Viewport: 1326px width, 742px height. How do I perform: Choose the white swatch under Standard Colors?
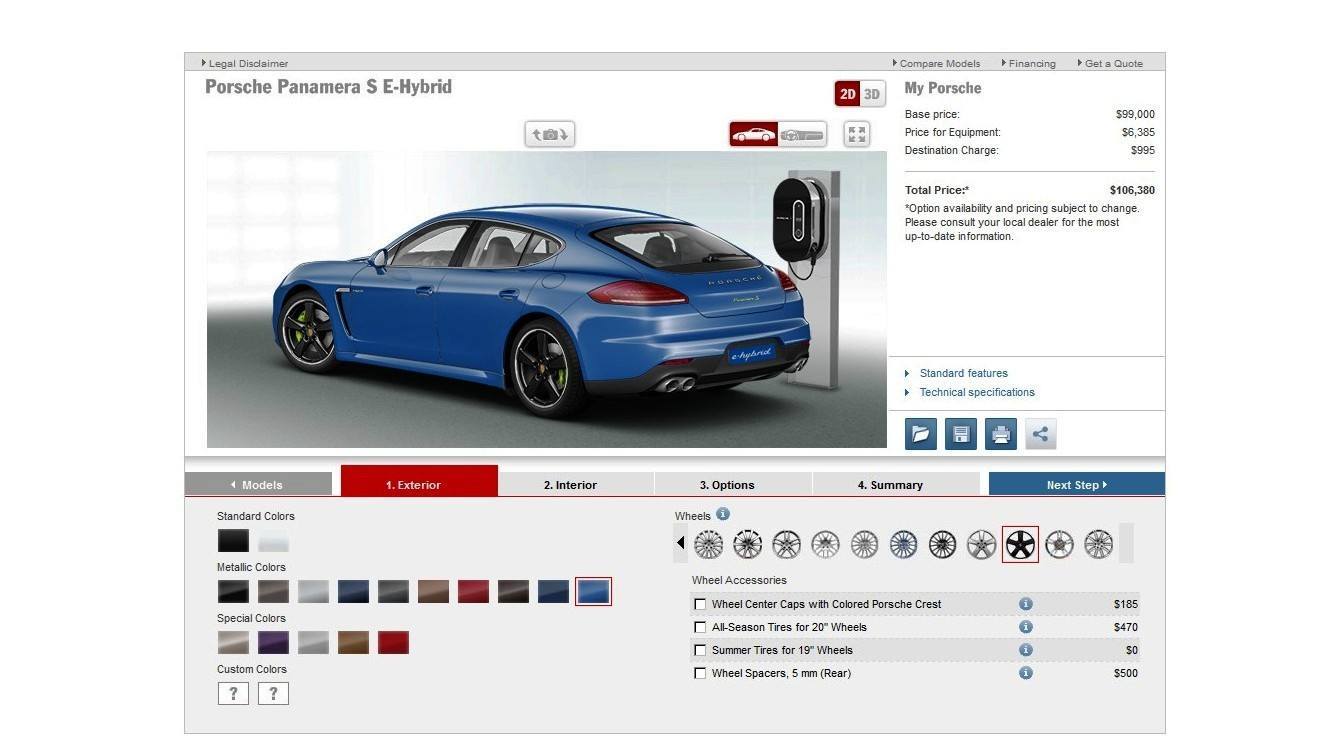(x=273, y=541)
